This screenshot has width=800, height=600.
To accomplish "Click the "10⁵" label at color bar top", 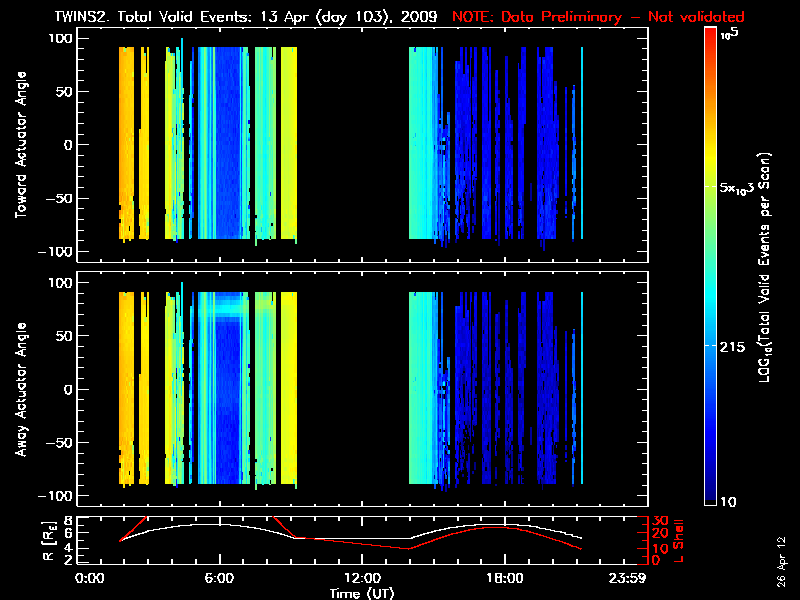I will point(732,33).
